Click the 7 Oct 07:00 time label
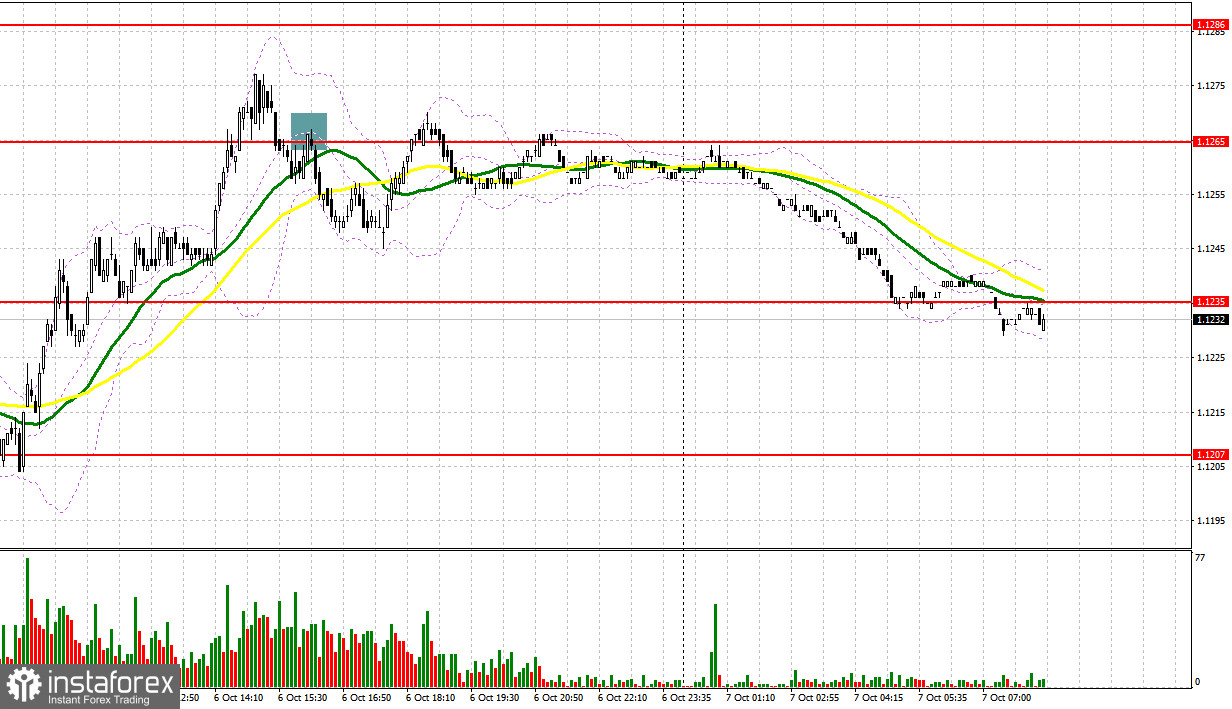Screen dimensions: 1232x709 1007,697
